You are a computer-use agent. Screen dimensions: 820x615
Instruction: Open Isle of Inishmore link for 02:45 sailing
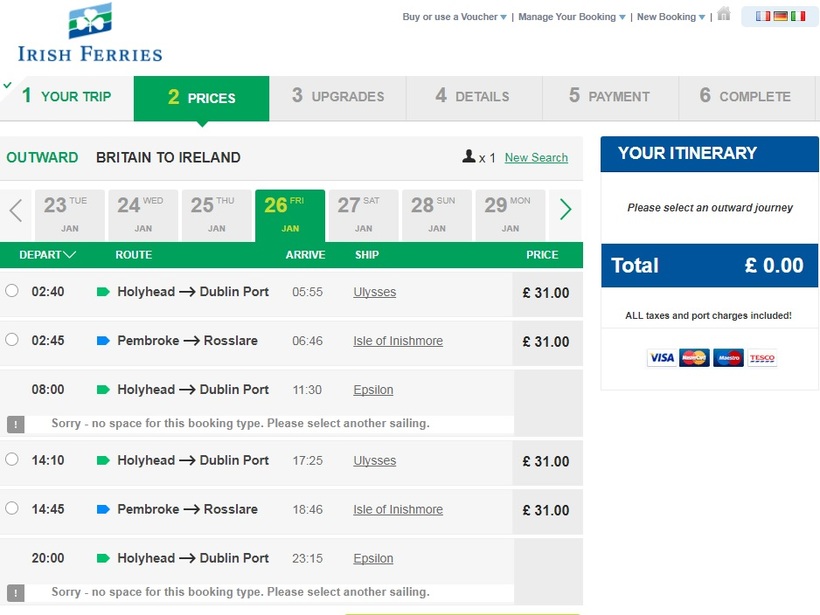coord(398,341)
